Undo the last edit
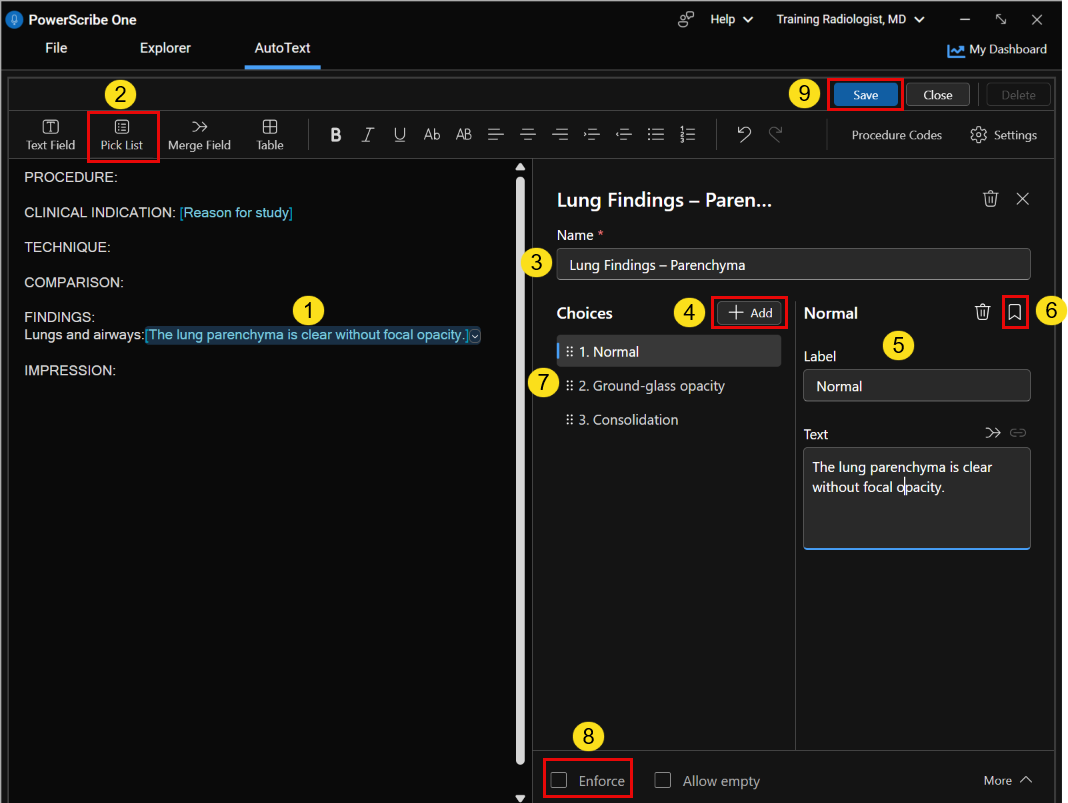1068x803 pixels. [744, 135]
